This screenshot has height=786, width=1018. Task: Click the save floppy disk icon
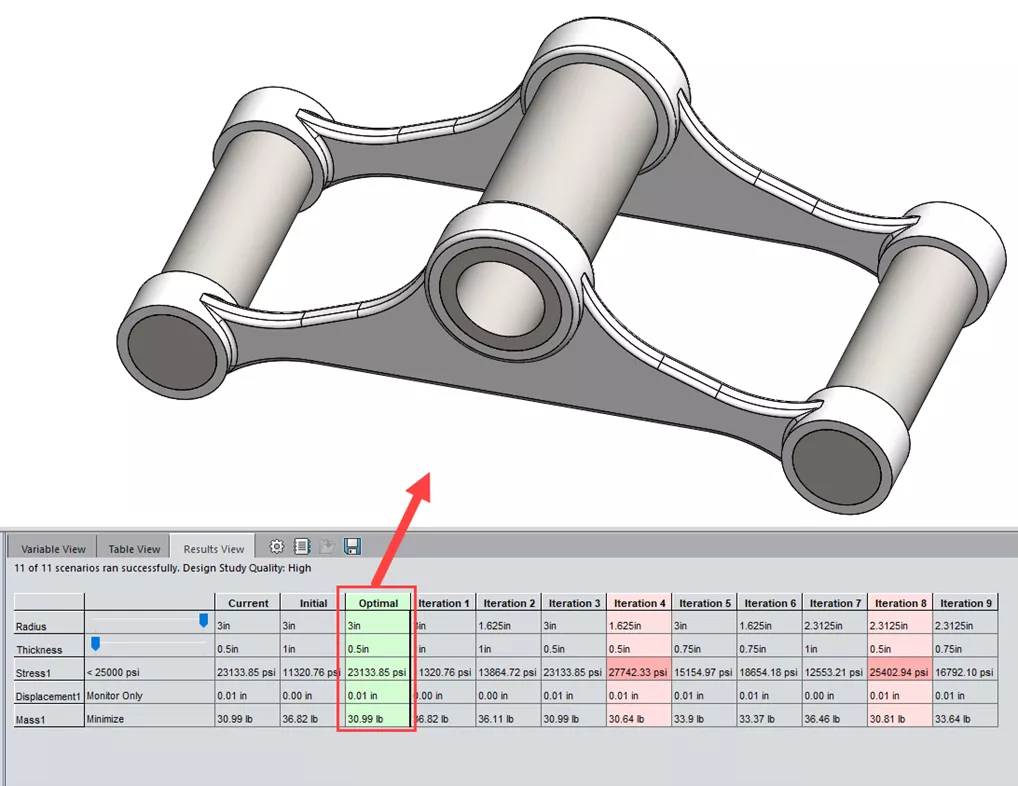[x=352, y=547]
